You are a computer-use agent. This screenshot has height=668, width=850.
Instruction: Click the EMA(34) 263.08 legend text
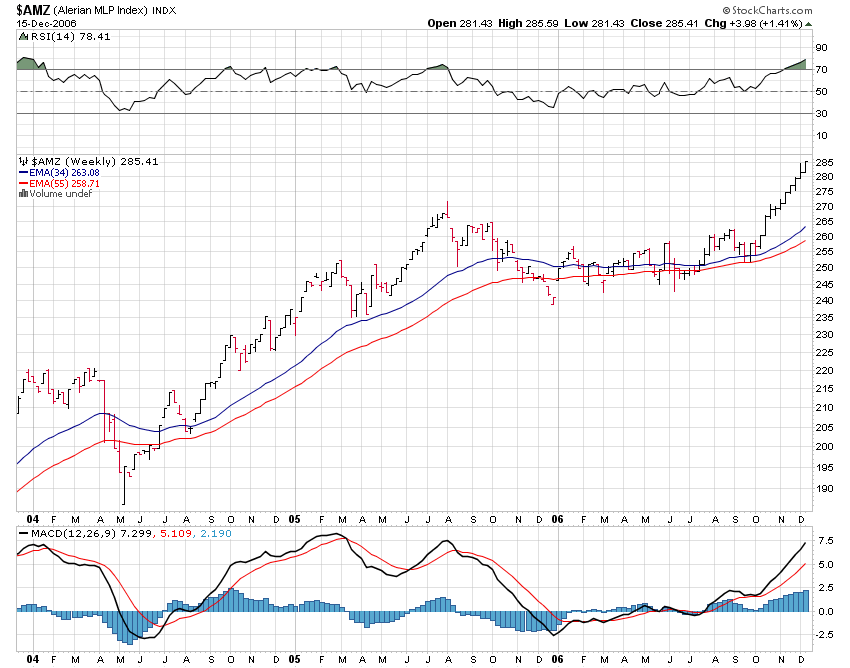pos(64,172)
